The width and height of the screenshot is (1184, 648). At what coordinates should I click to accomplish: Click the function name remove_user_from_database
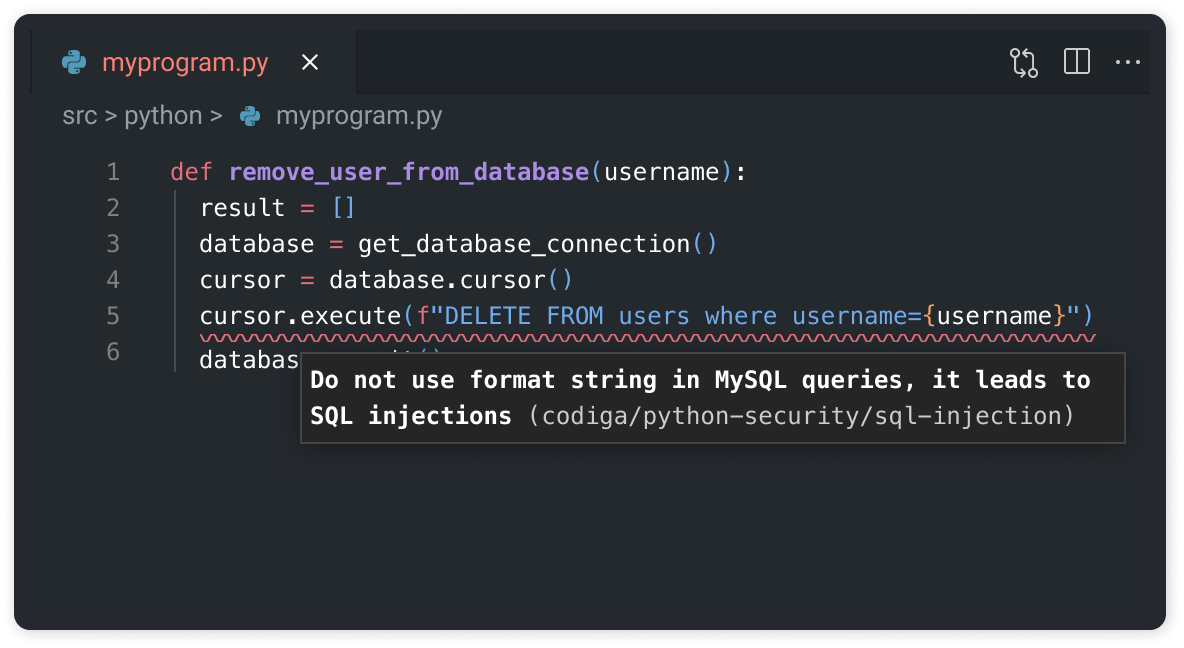point(408,171)
